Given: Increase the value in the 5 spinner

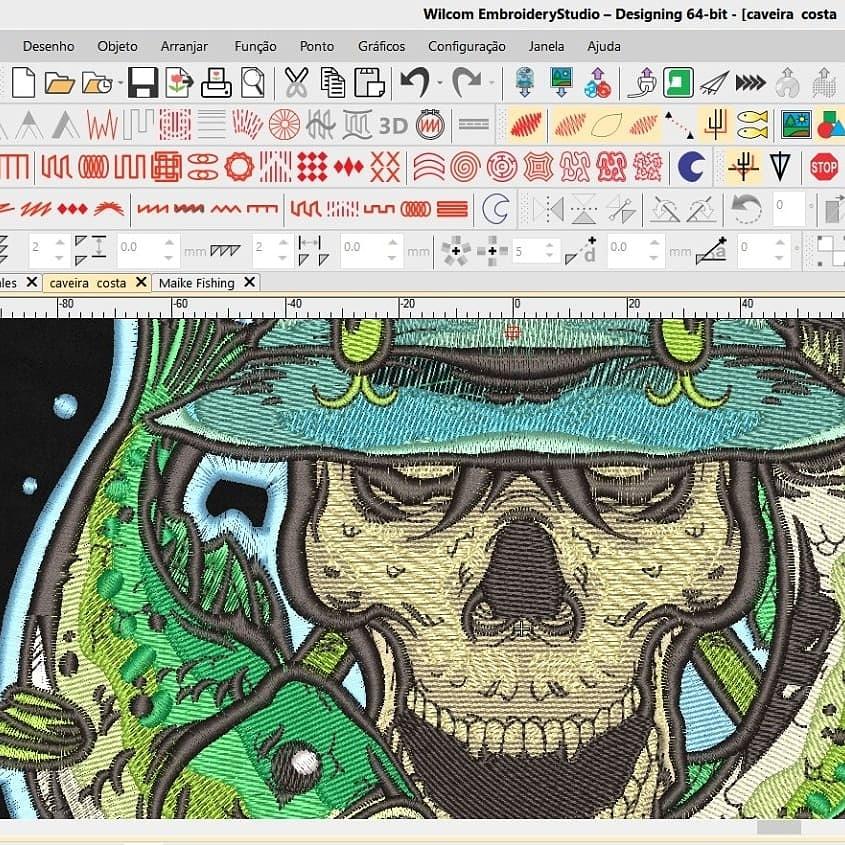Looking at the screenshot, I should tap(550, 245).
